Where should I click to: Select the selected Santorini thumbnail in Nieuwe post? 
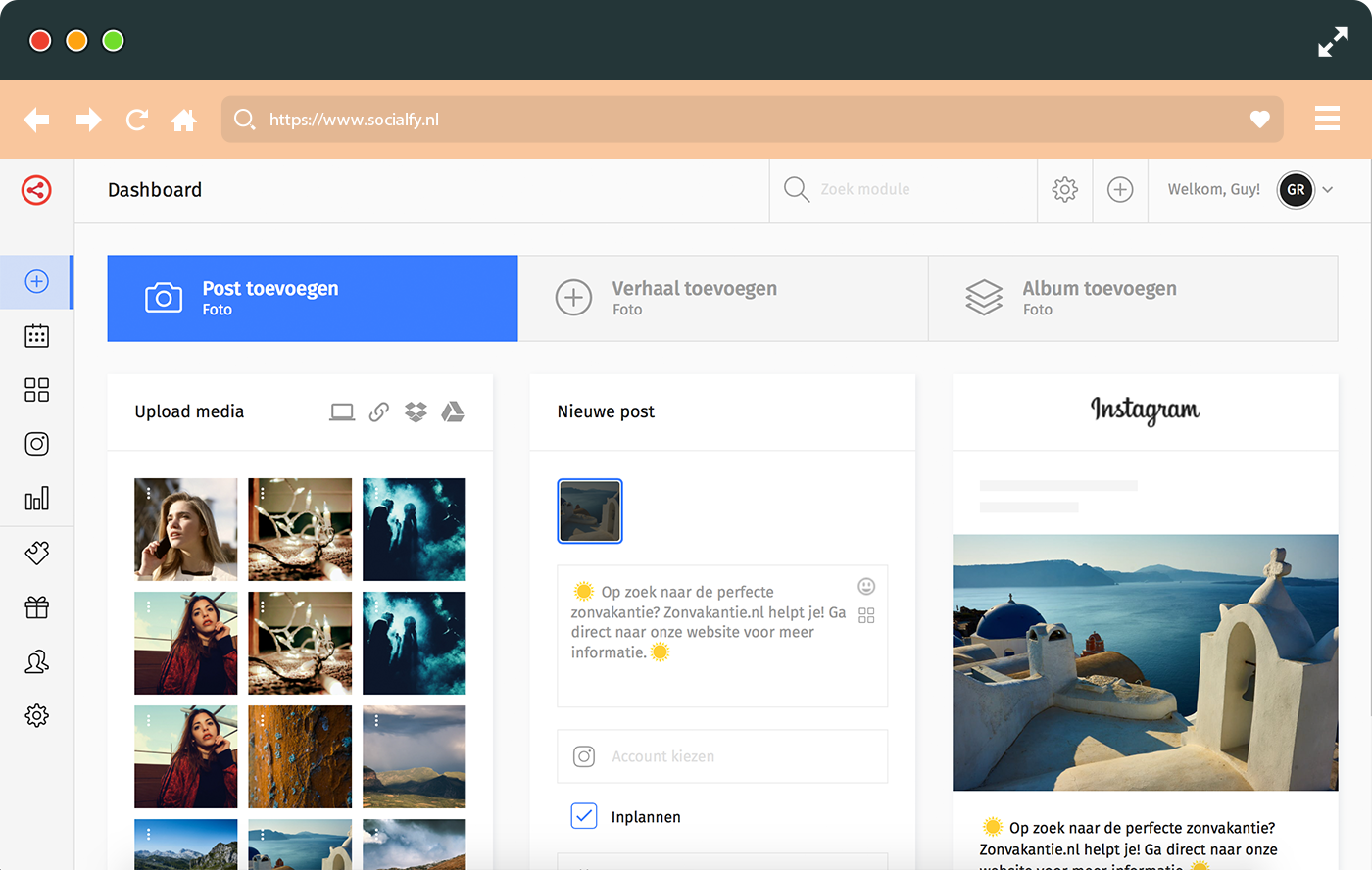pyautogui.click(x=590, y=510)
